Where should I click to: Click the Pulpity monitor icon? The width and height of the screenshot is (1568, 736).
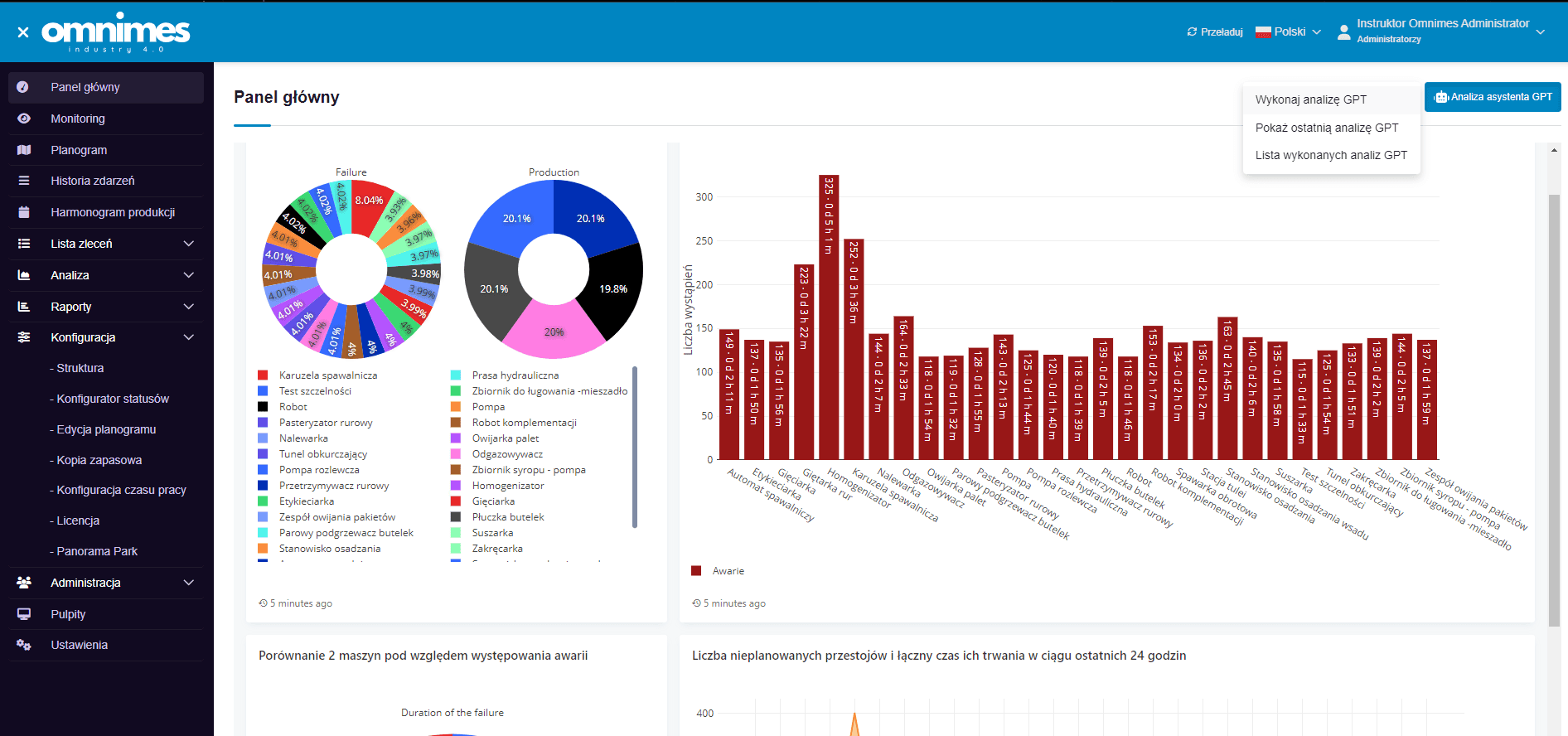coord(24,614)
